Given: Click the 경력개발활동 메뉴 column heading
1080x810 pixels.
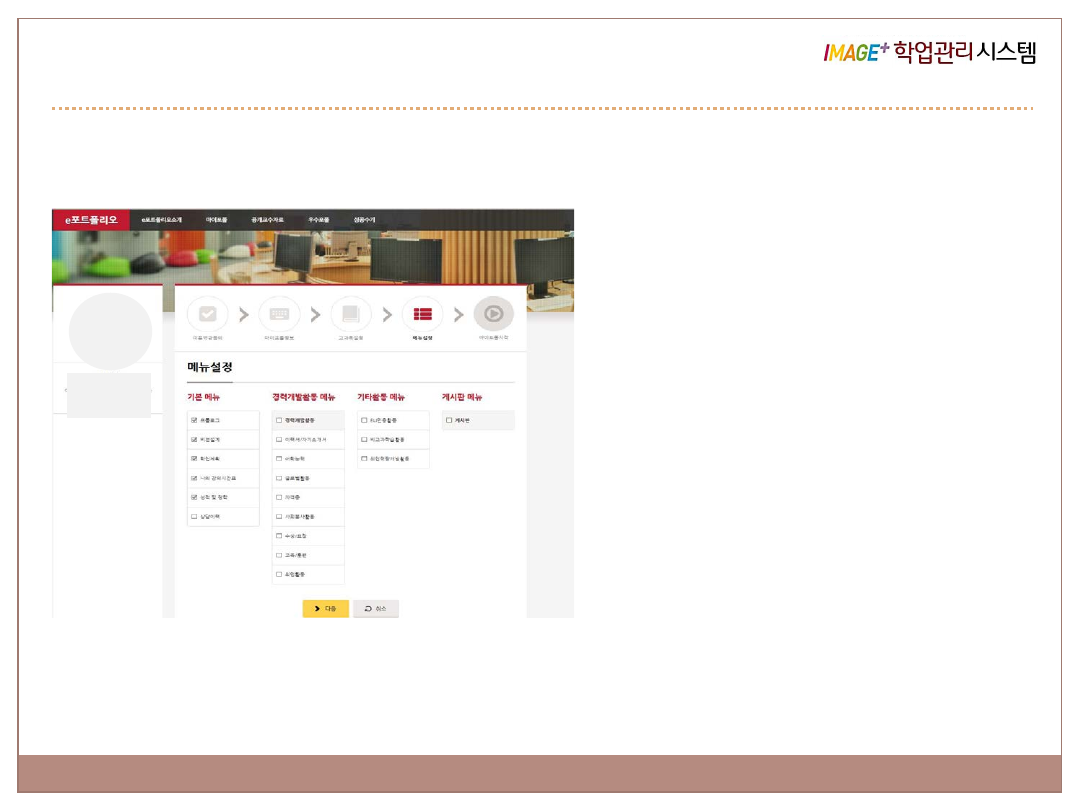Looking at the screenshot, I should (x=304, y=397).
